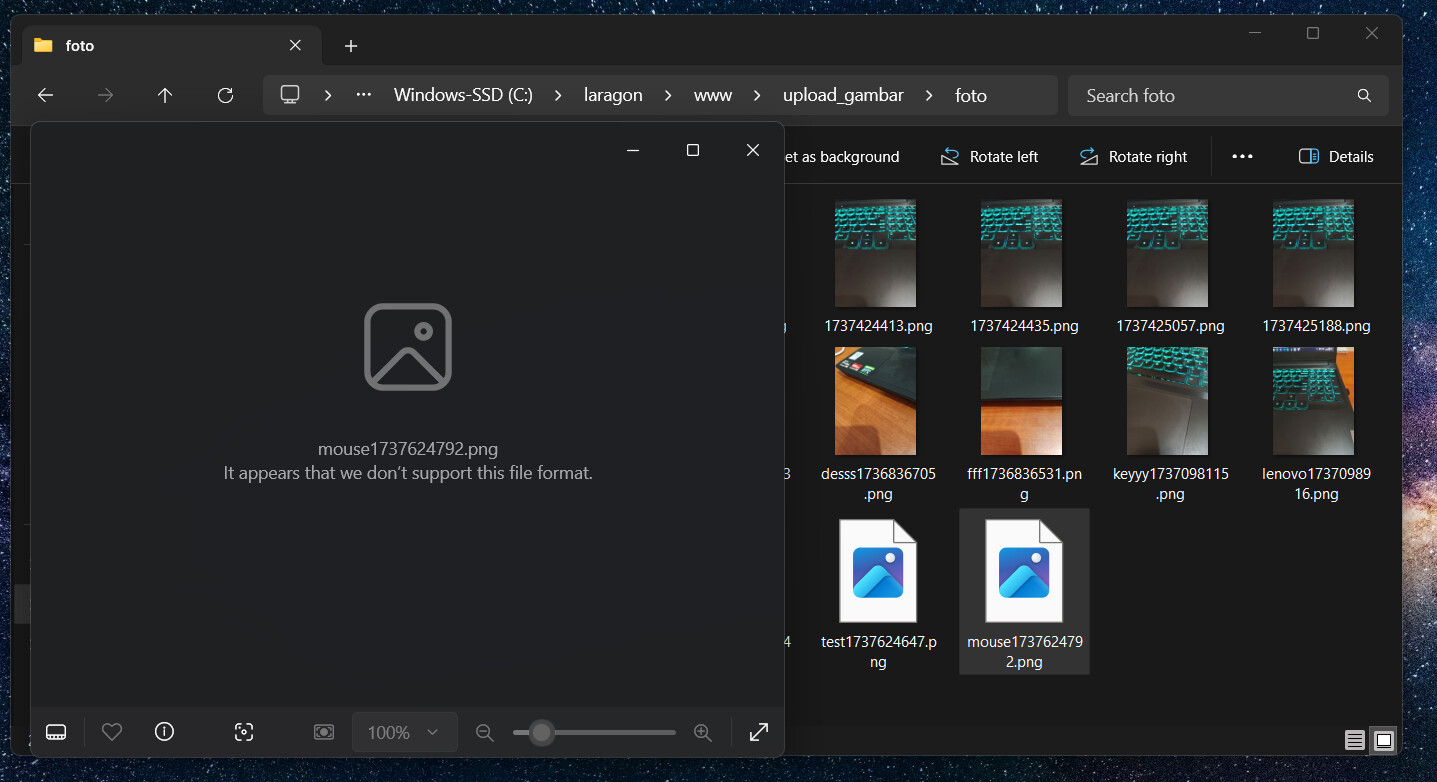Select upload_gambar in the address breadcrumb
The image size is (1437, 782).
pyautogui.click(x=843, y=96)
